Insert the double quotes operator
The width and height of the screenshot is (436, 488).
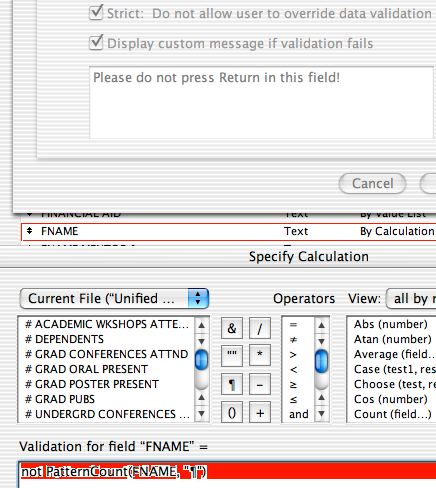(x=232, y=356)
